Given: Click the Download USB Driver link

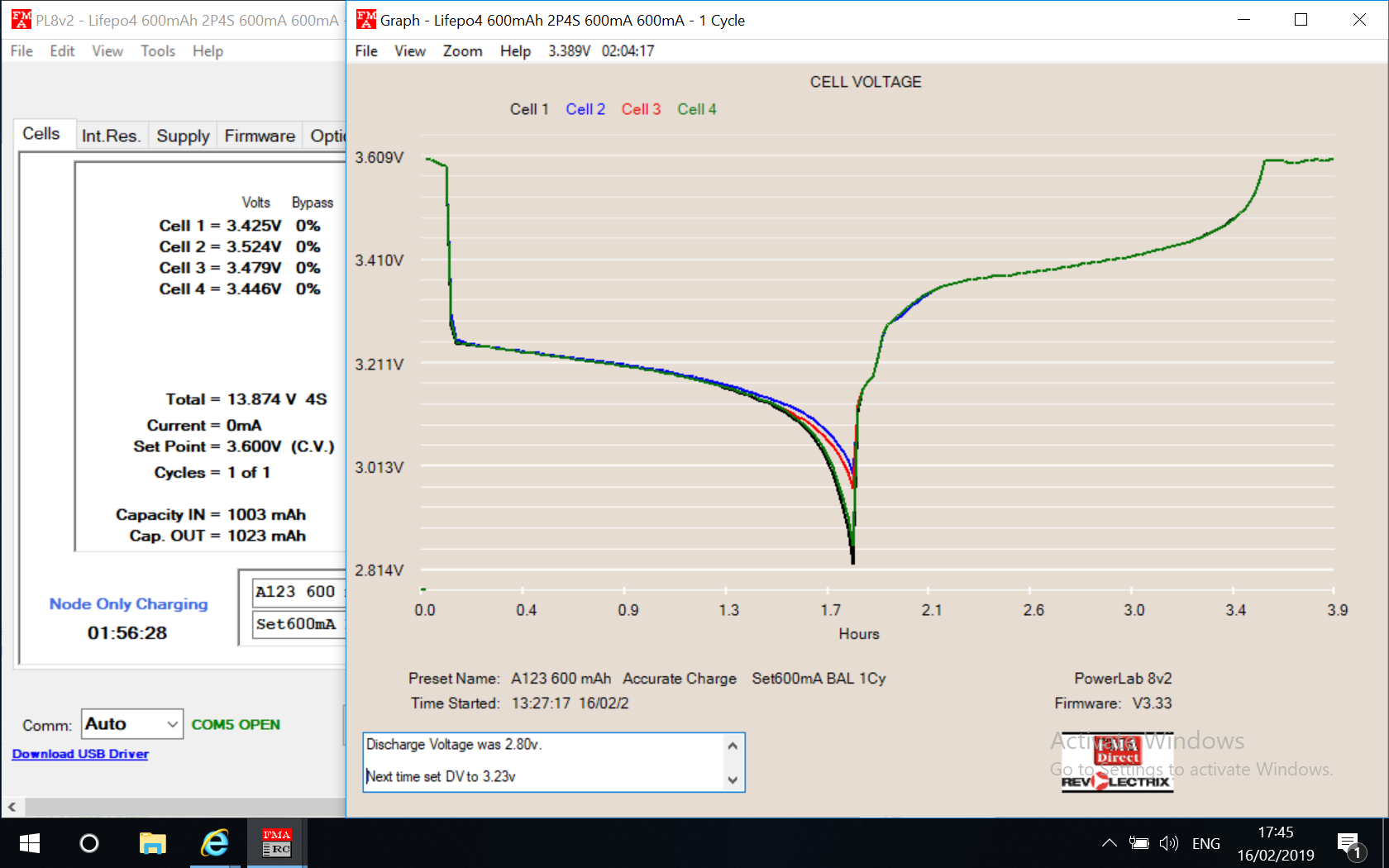Looking at the screenshot, I should 80,754.
